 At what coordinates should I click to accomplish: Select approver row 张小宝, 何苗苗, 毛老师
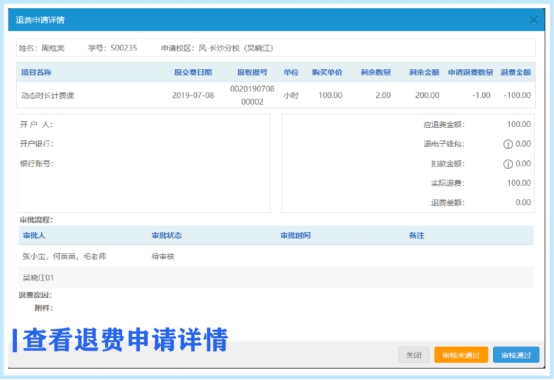(x=276, y=256)
